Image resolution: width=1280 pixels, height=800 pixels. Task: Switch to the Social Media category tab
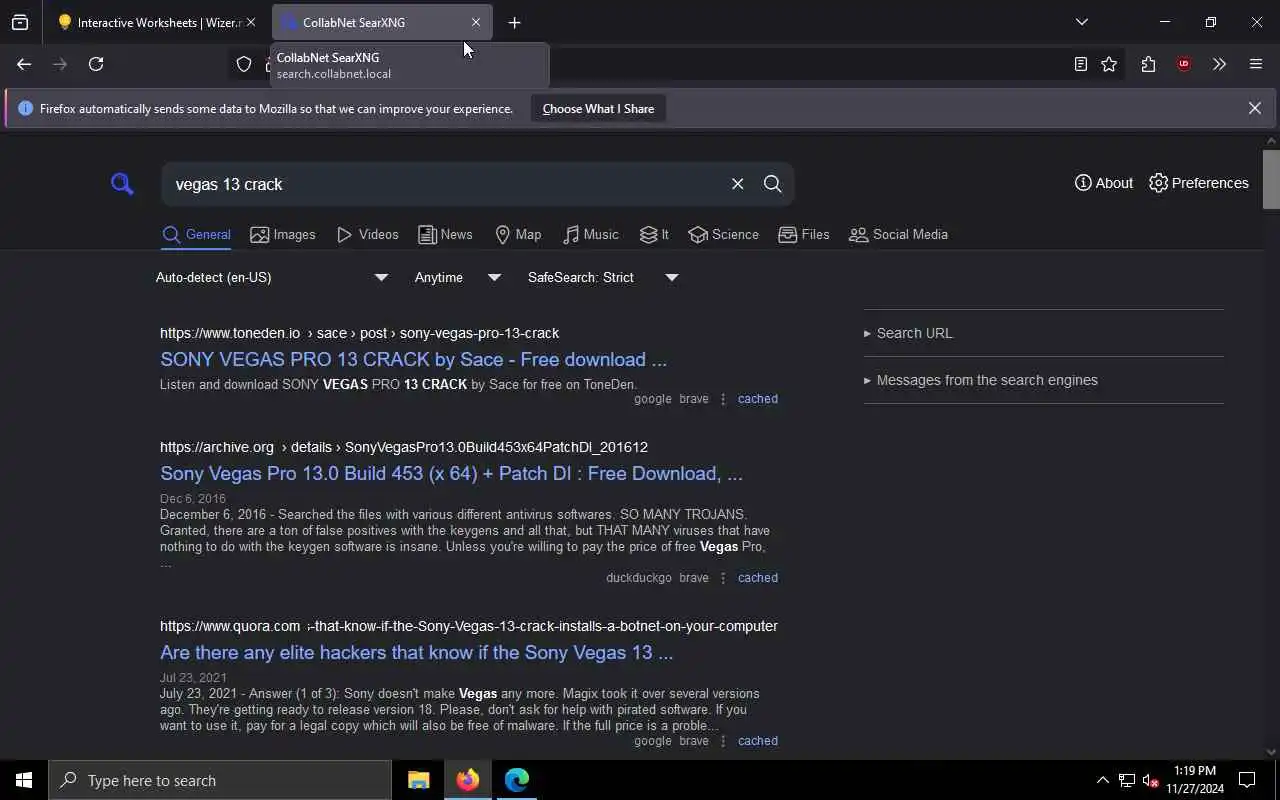pyautogui.click(x=898, y=234)
